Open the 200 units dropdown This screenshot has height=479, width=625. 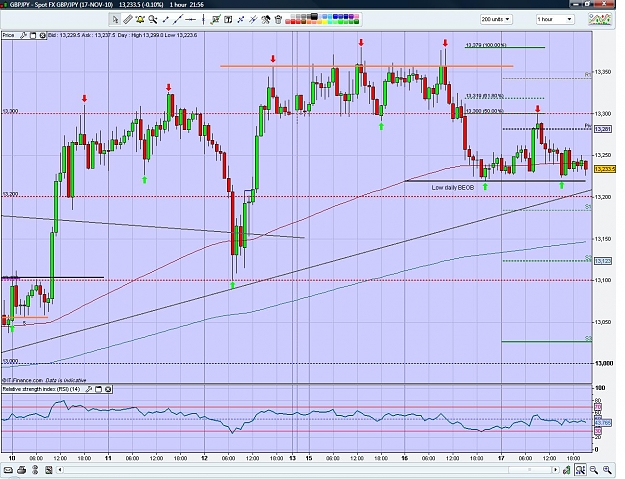(496, 19)
